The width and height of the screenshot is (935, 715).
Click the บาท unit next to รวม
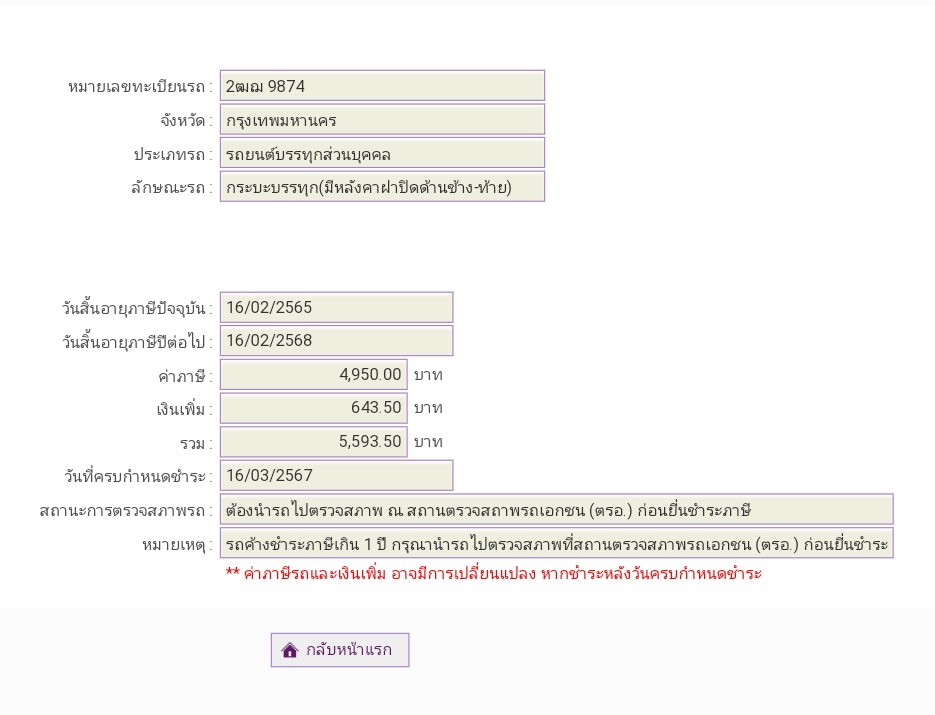pyautogui.click(x=428, y=442)
